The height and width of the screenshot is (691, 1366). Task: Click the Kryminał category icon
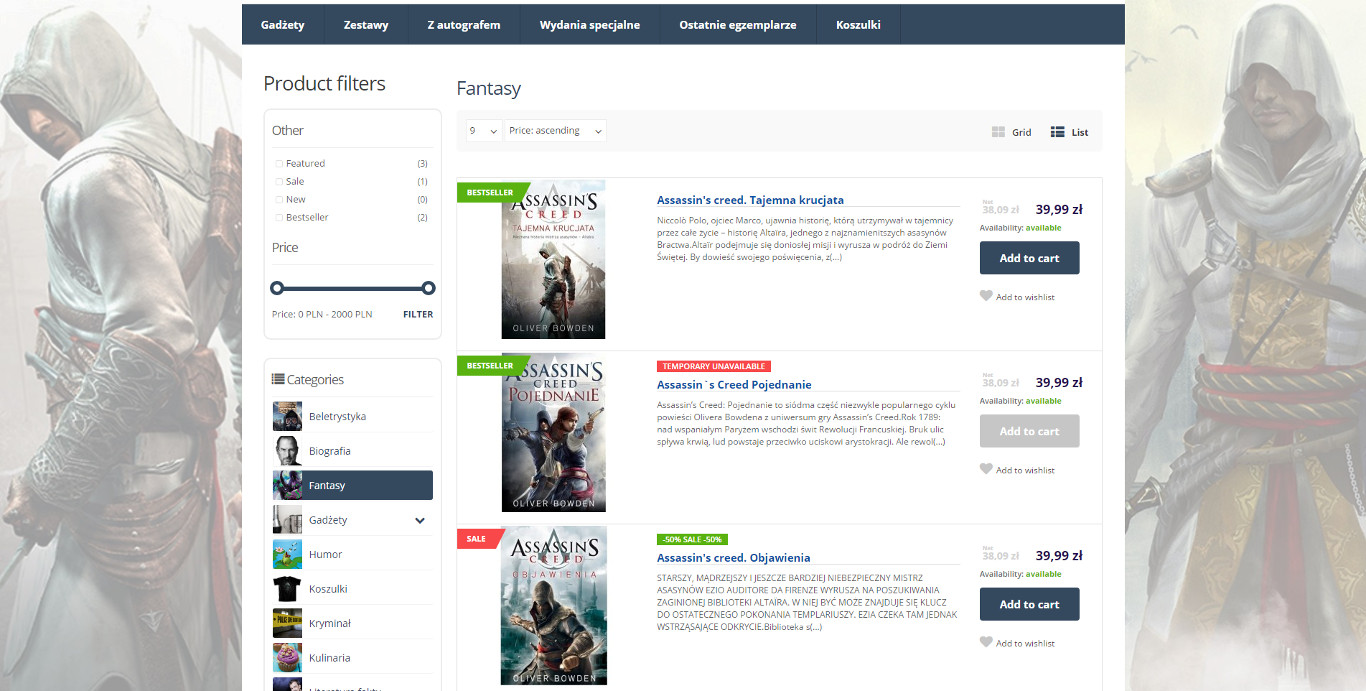287,623
